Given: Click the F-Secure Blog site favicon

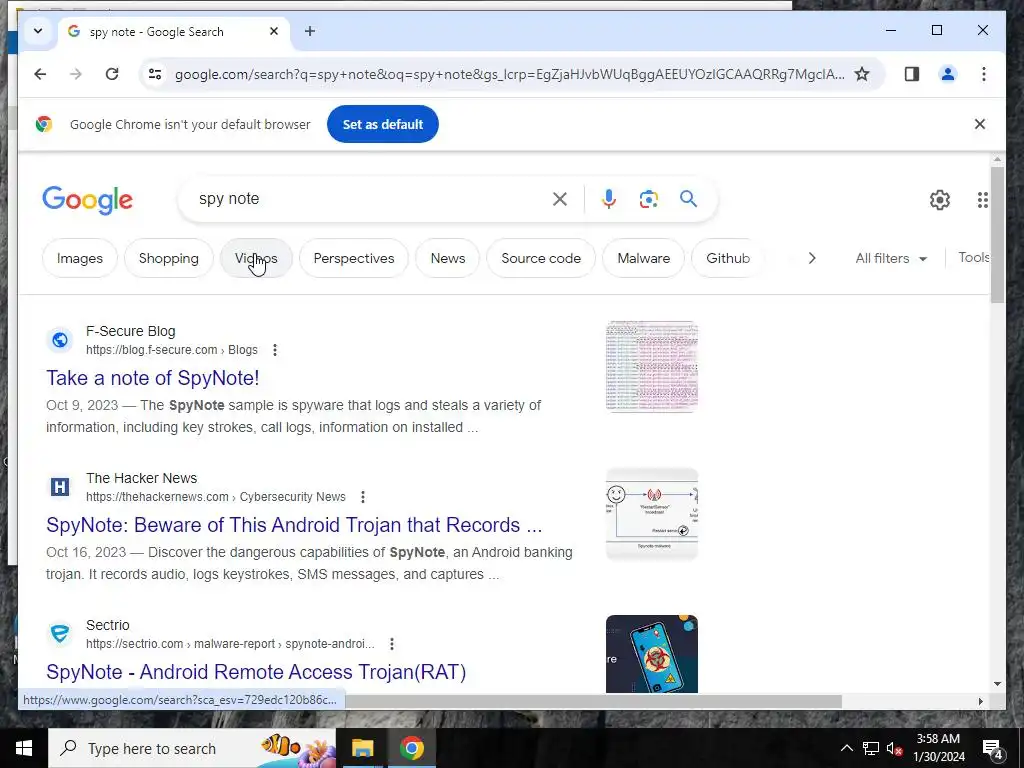Looking at the screenshot, I should [x=59, y=340].
